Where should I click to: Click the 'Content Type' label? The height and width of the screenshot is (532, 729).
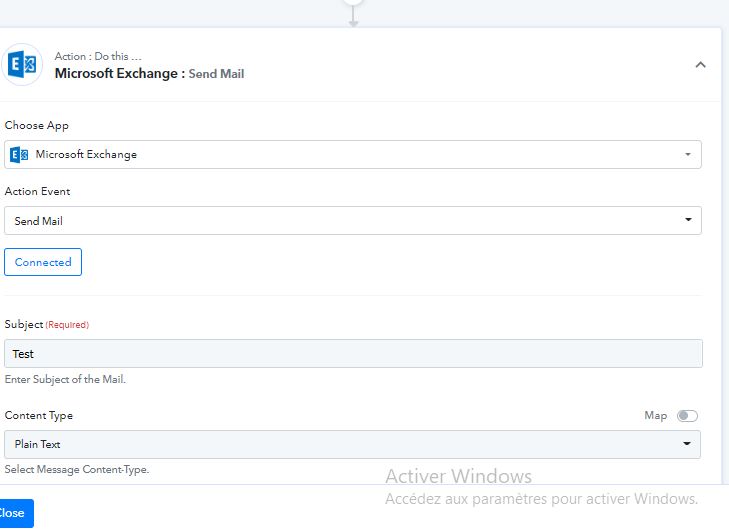click(39, 415)
